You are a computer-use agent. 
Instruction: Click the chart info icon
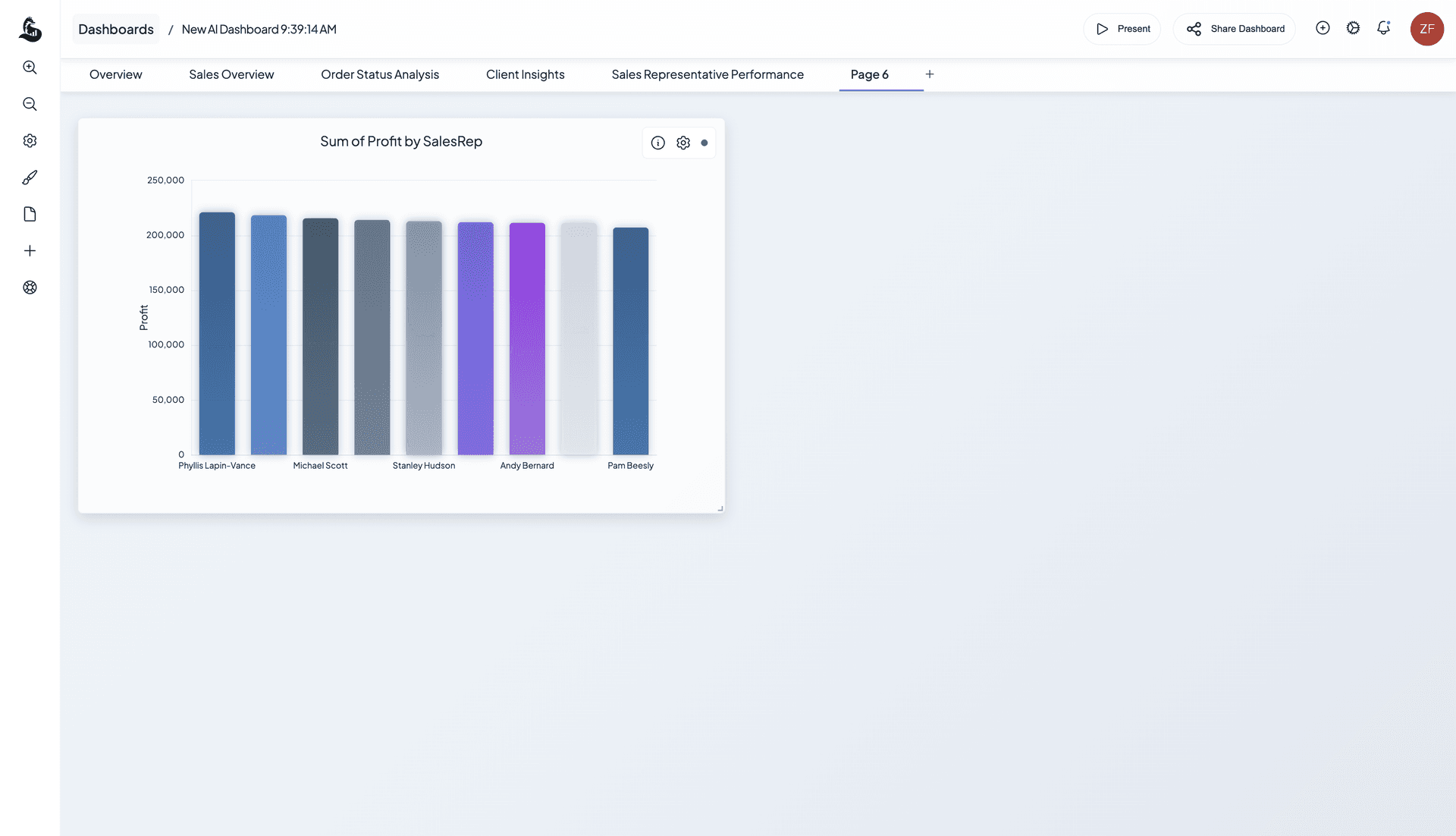658,143
